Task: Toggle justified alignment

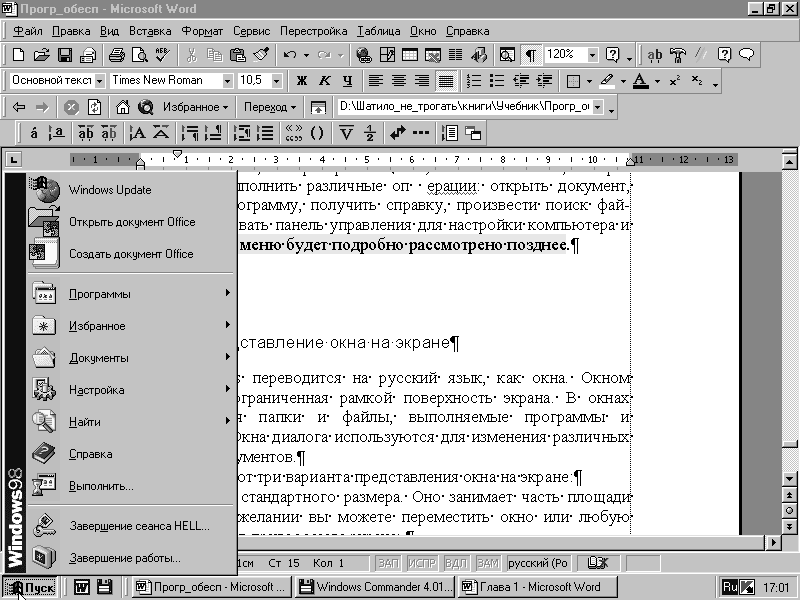Action: pos(446,81)
